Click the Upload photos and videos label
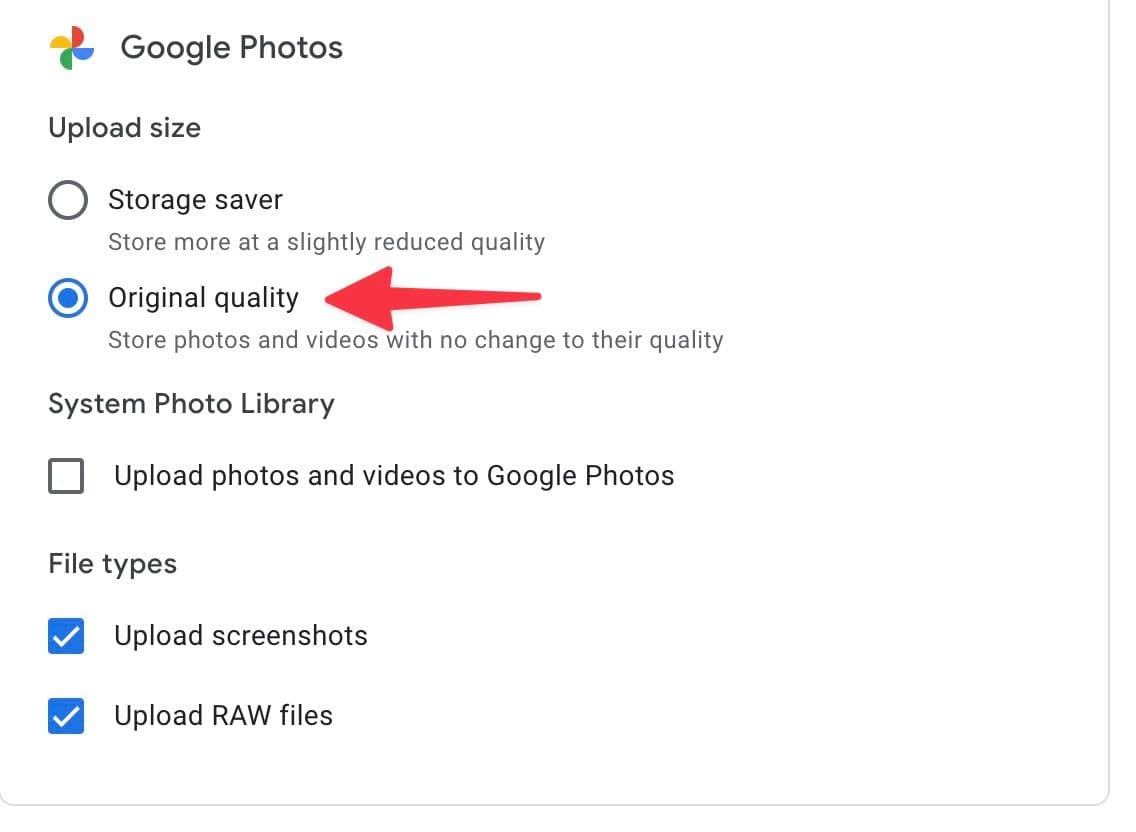Image resolution: width=1136 pixels, height=832 pixels. (x=394, y=476)
